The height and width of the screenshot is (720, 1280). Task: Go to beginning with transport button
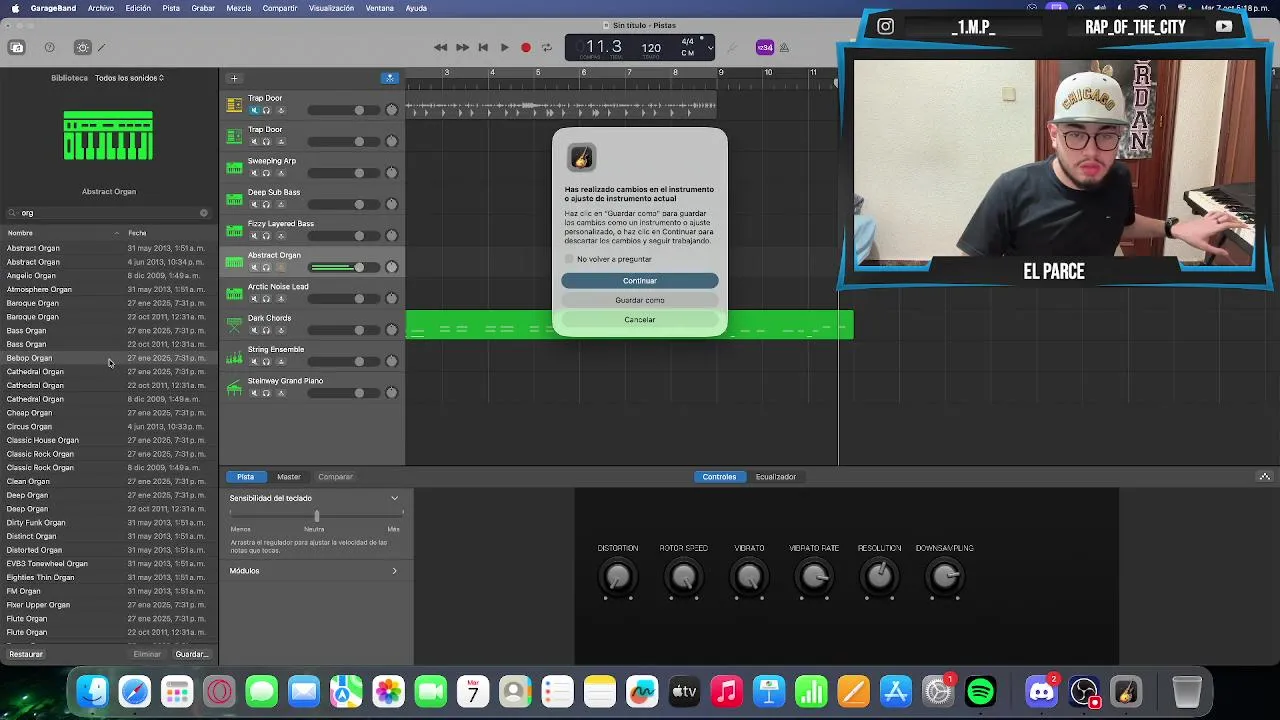pyautogui.click(x=483, y=47)
